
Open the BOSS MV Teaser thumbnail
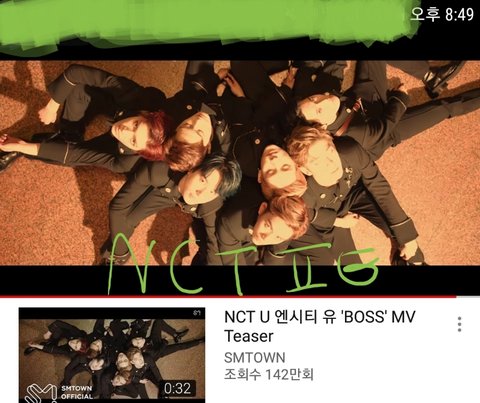tap(112, 355)
